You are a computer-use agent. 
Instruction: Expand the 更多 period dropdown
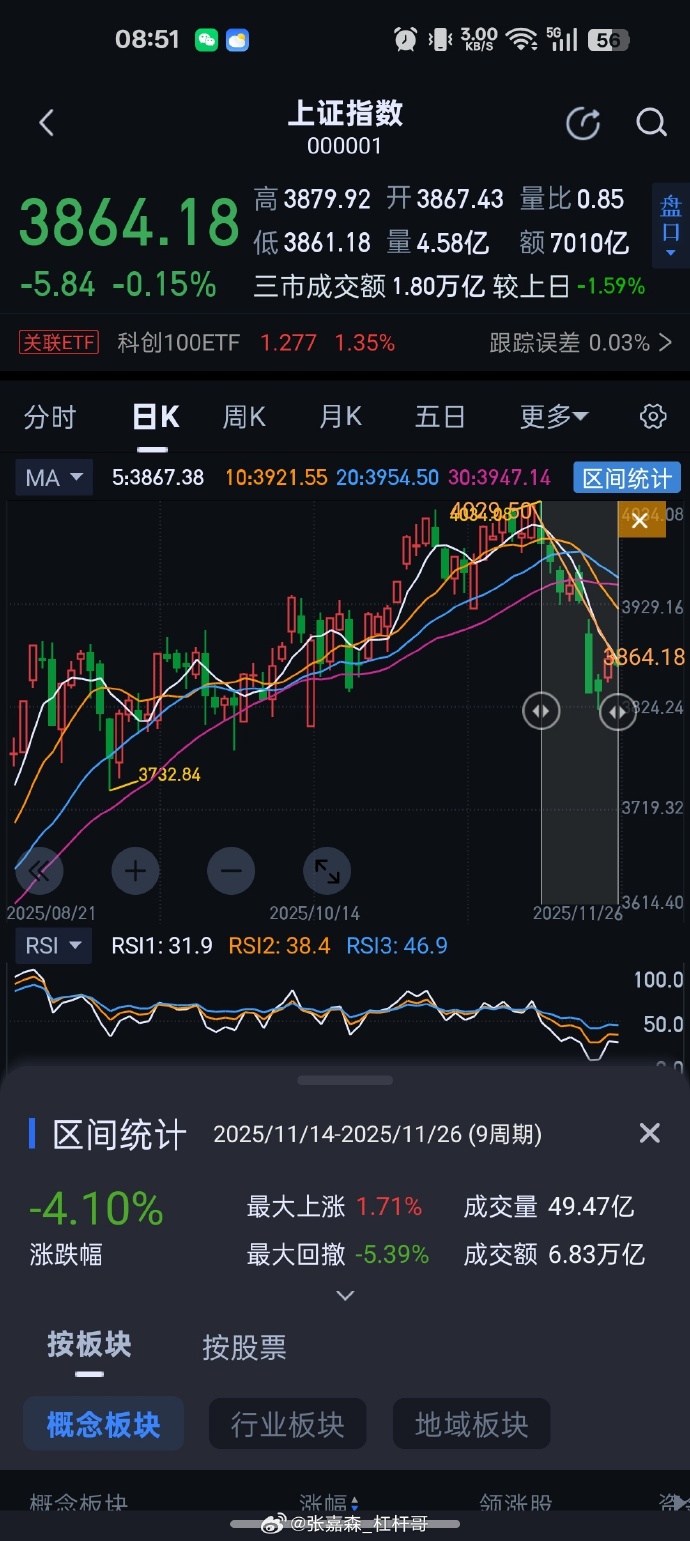coord(554,417)
